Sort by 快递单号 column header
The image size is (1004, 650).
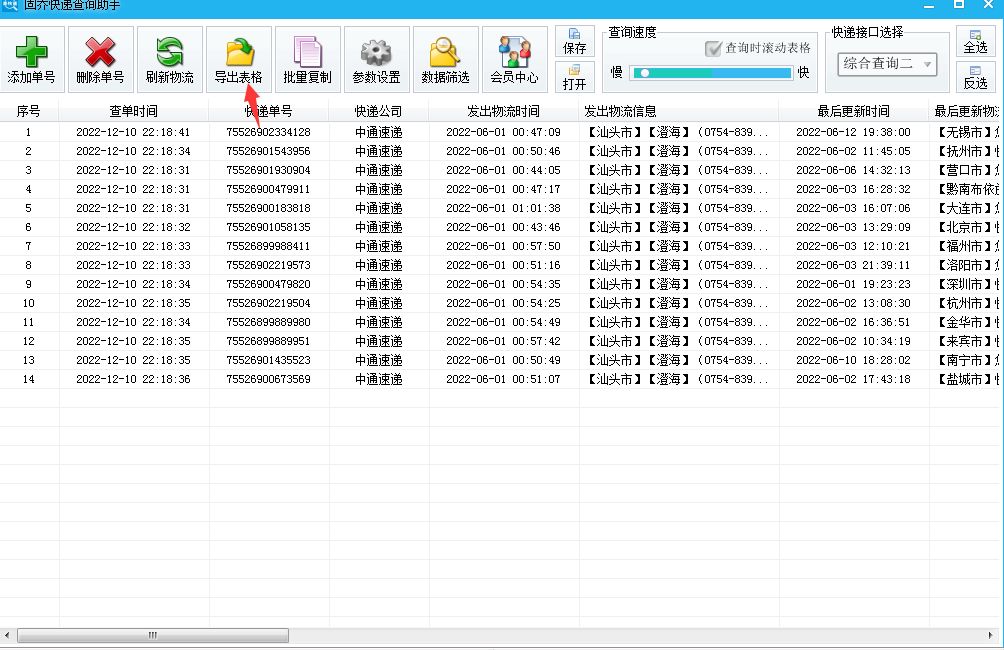coord(269,111)
